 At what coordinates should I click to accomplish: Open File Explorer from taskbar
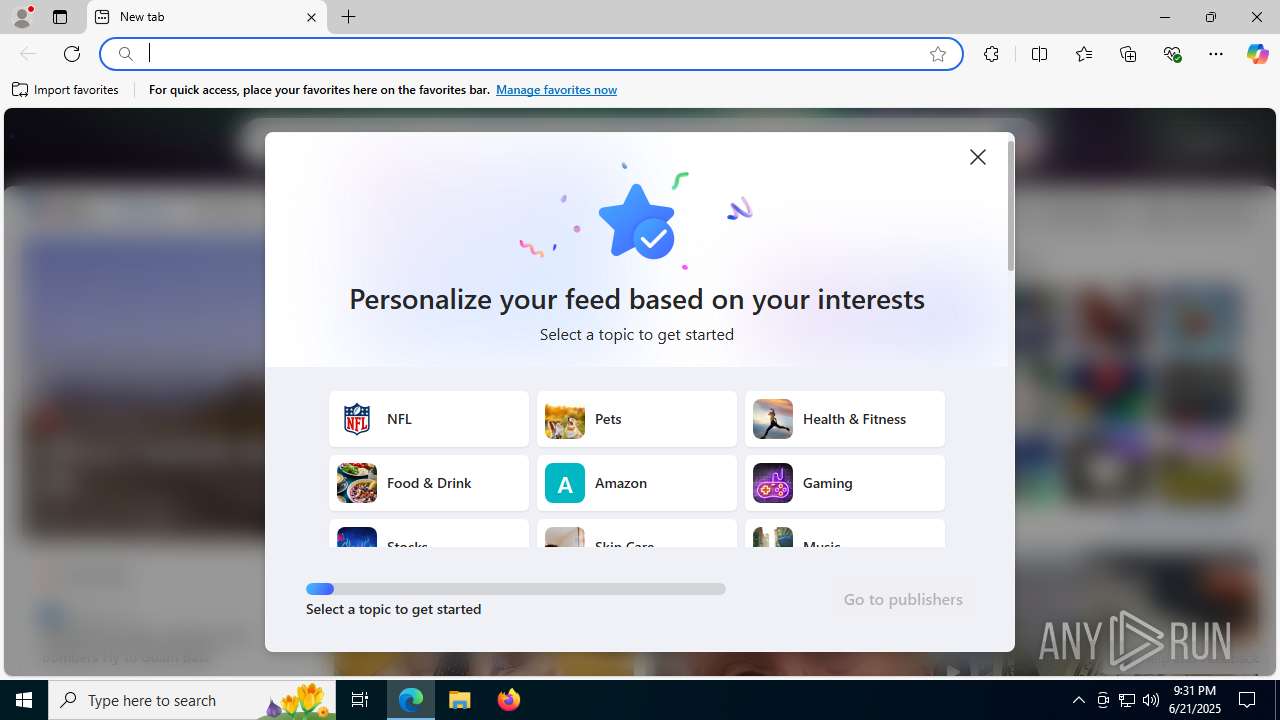click(460, 700)
